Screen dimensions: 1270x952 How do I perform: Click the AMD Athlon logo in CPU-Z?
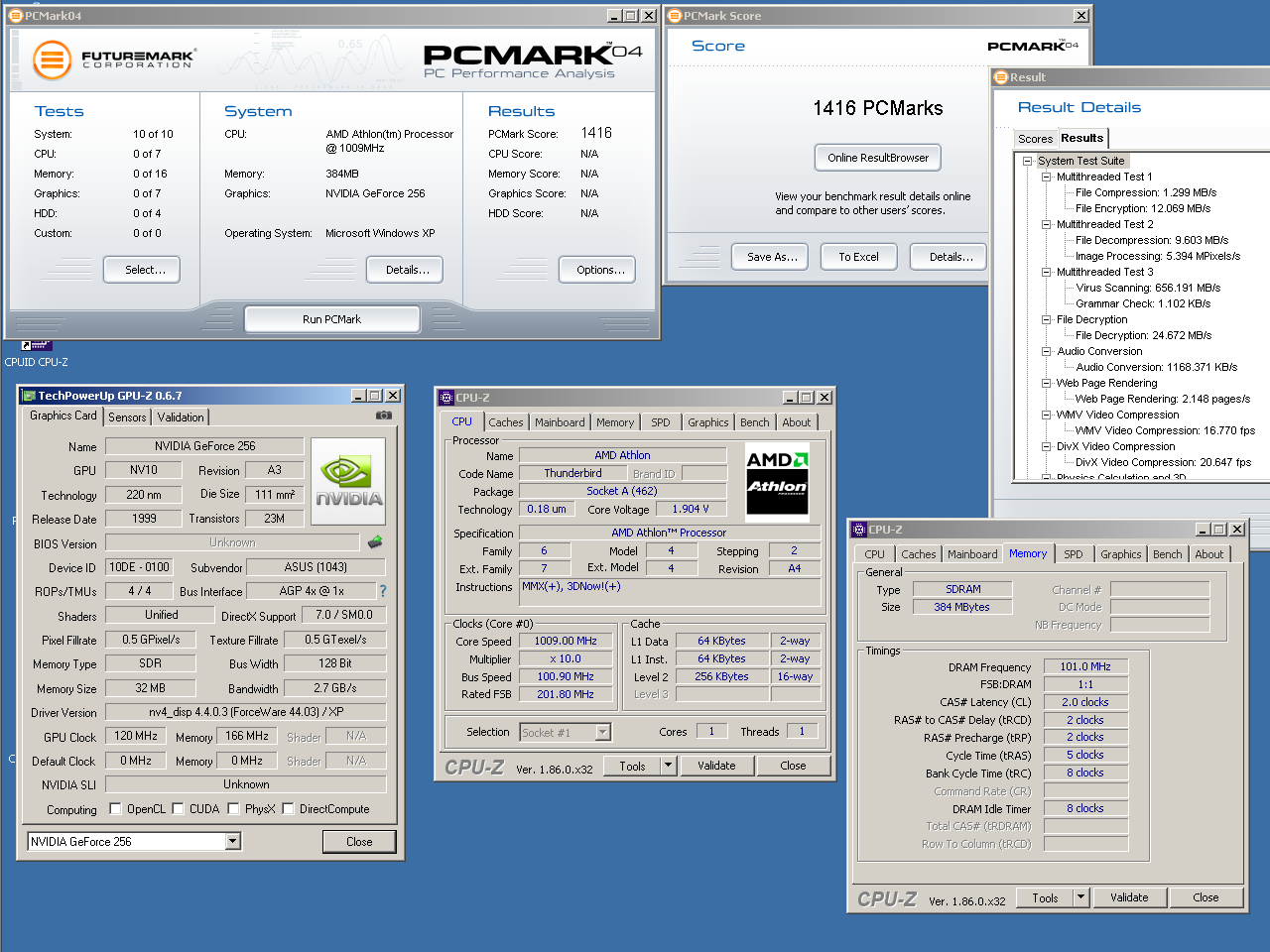coord(777,481)
